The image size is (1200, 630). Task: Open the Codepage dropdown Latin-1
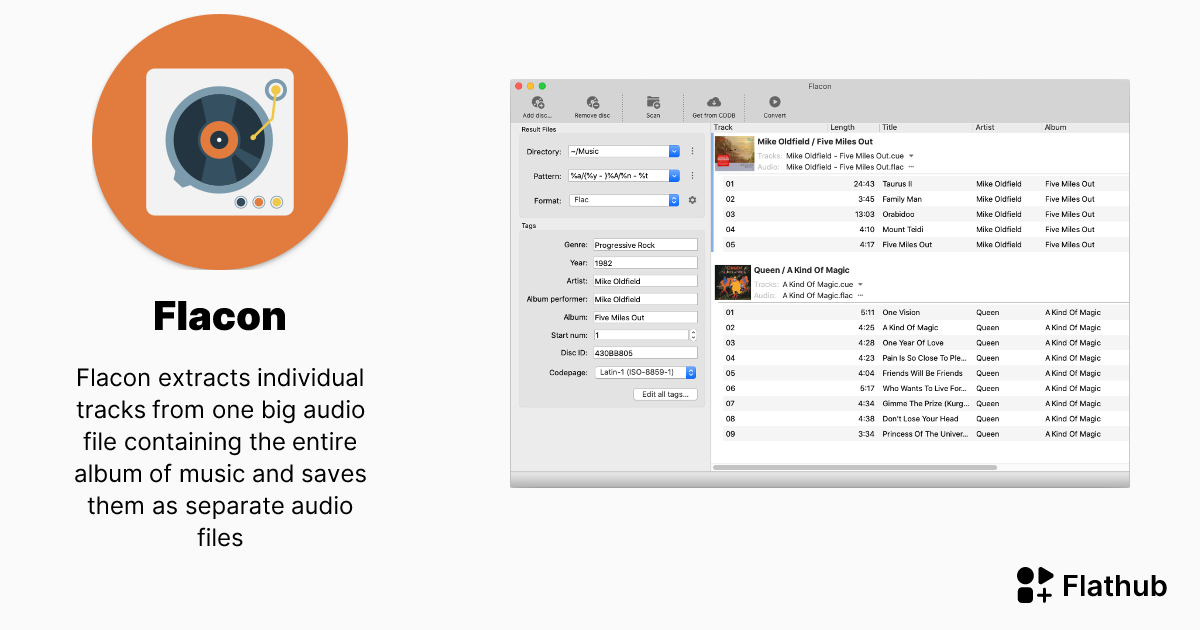click(690, 372)
